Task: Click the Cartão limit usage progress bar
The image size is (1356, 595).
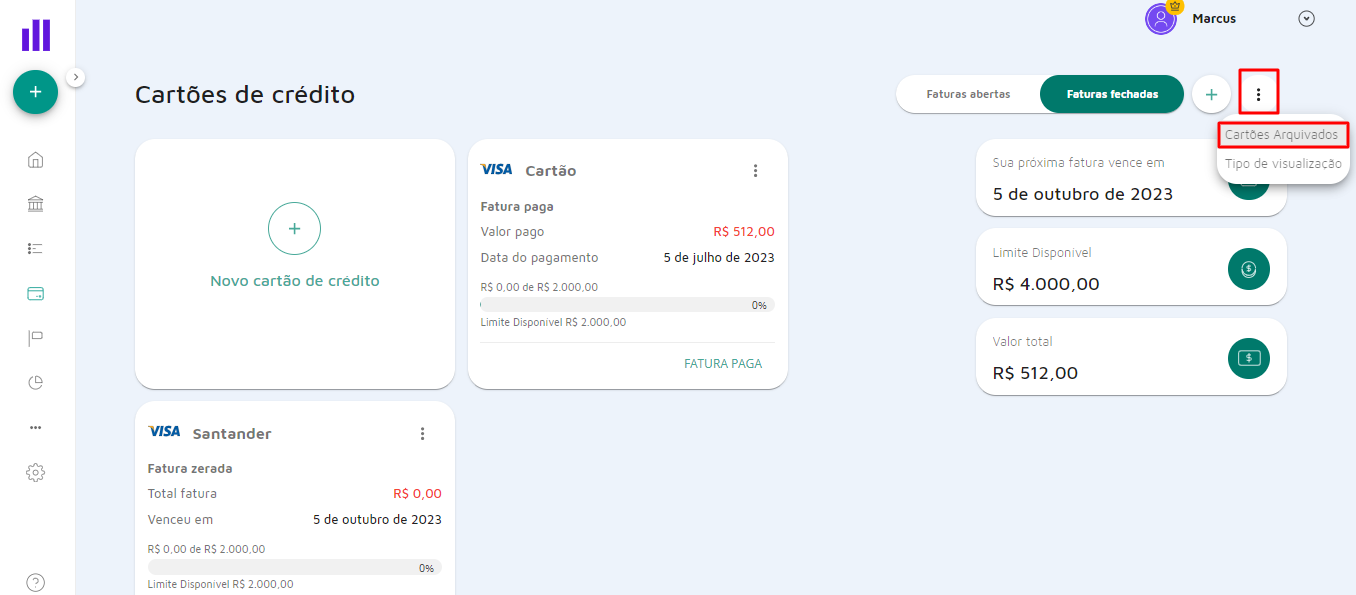Action: pyautogui.click(x=627, y=305)
